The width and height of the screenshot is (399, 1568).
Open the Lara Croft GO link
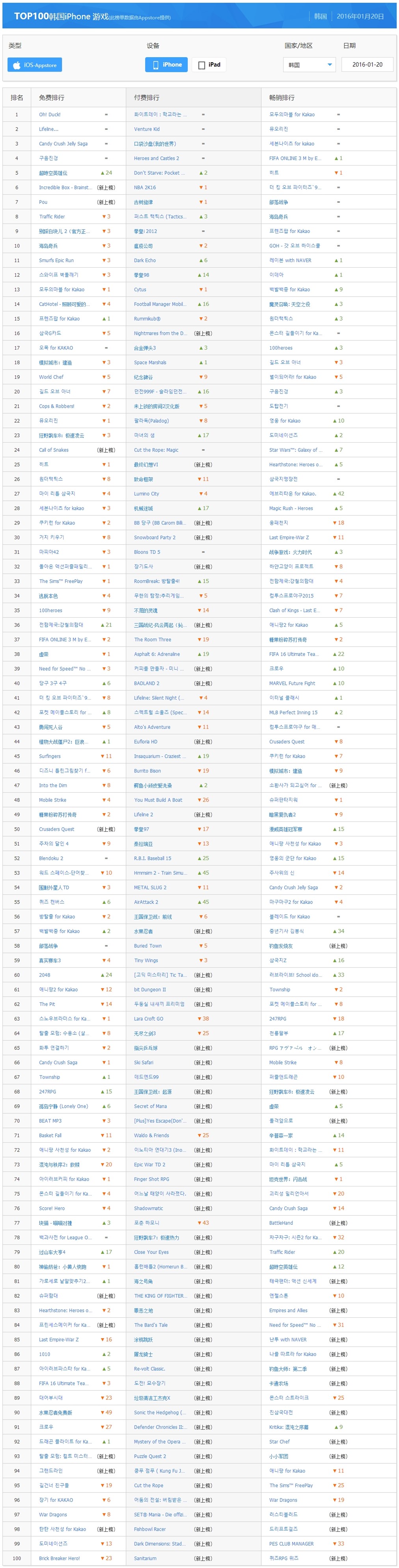[x=149, y=1020]
